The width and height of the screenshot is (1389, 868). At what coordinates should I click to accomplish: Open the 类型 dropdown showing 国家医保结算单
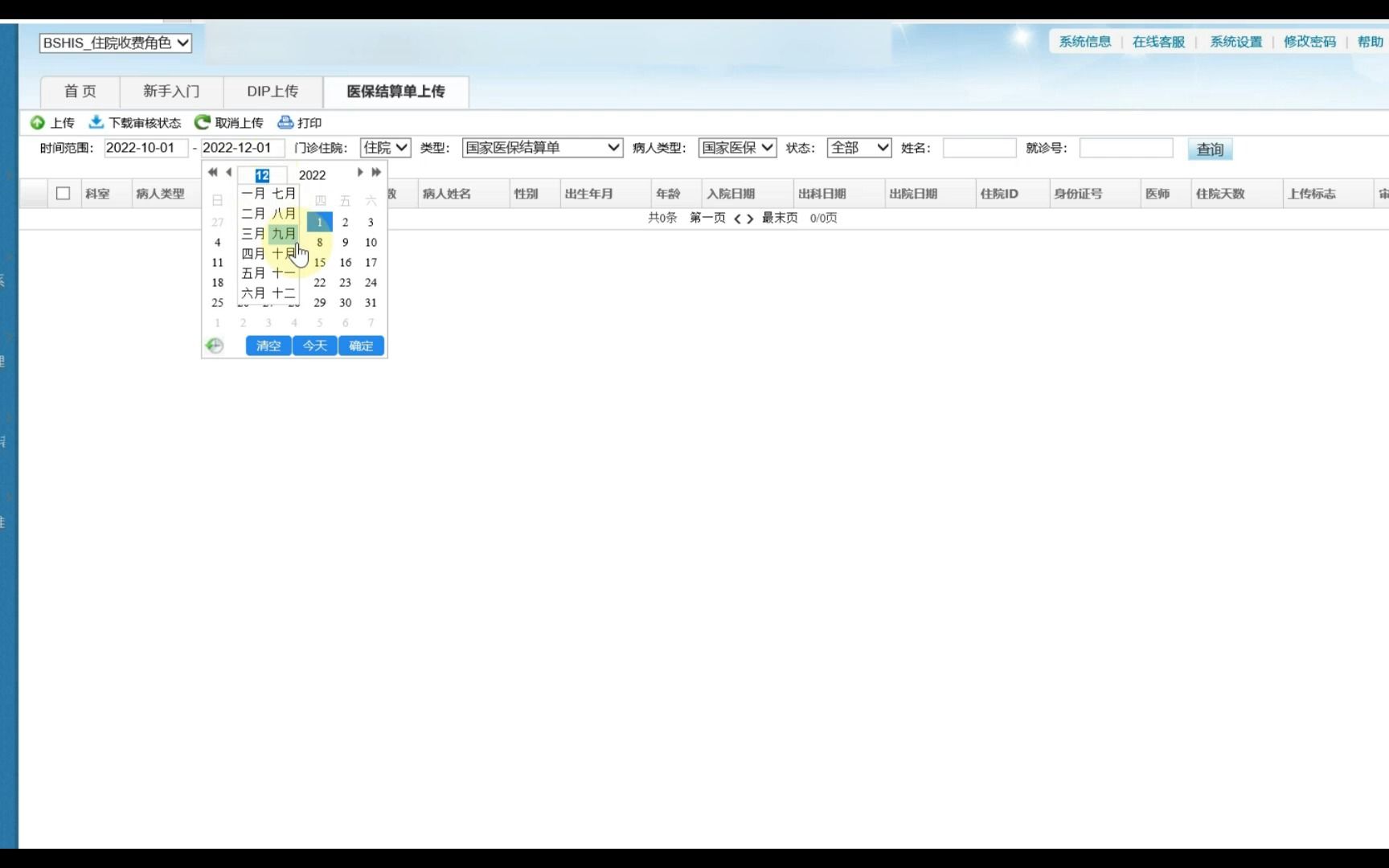click(543, 148)
